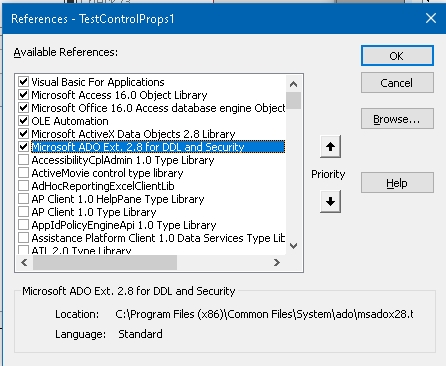The width and height of the screenshot is (446, 366).
Task: Uncheck Microsoft ActiveX Data Objects 2.8 Library
Action: tap(23, 134)
